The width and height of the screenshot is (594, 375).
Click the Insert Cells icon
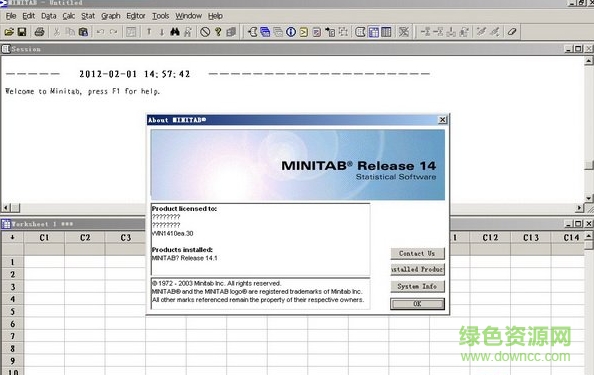click(425, 32)
